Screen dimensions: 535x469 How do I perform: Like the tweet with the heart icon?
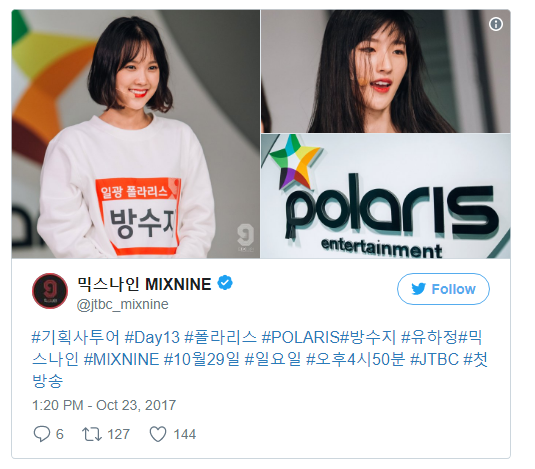(x=158, y=434)
